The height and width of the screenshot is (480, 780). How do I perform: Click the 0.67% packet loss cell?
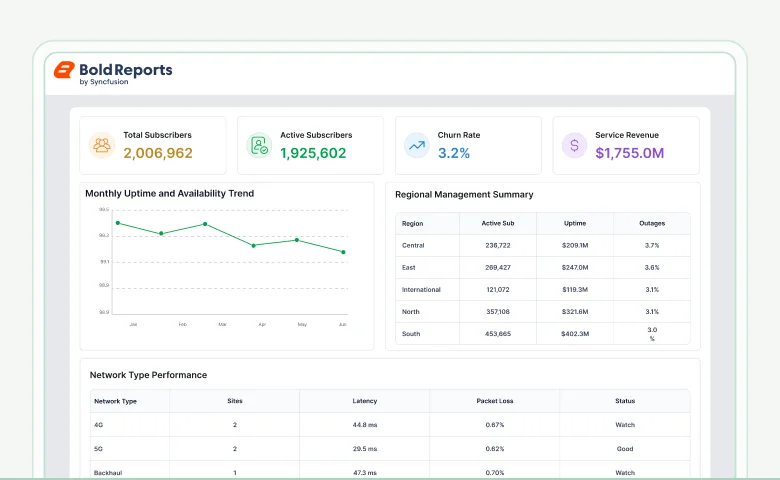point(495,425)
